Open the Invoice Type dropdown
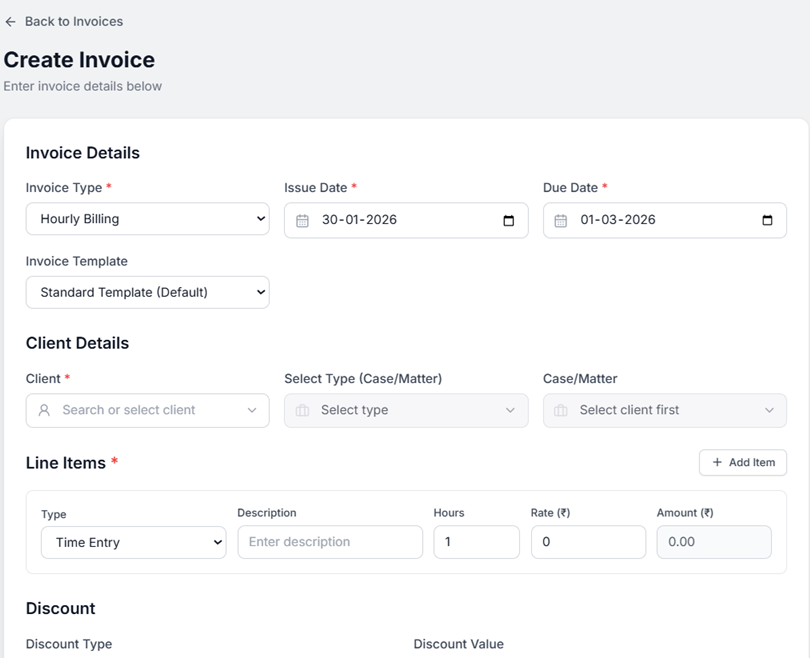Image resolution: width=810 pixels, height=669 pixels. click(x=147, y=219)
